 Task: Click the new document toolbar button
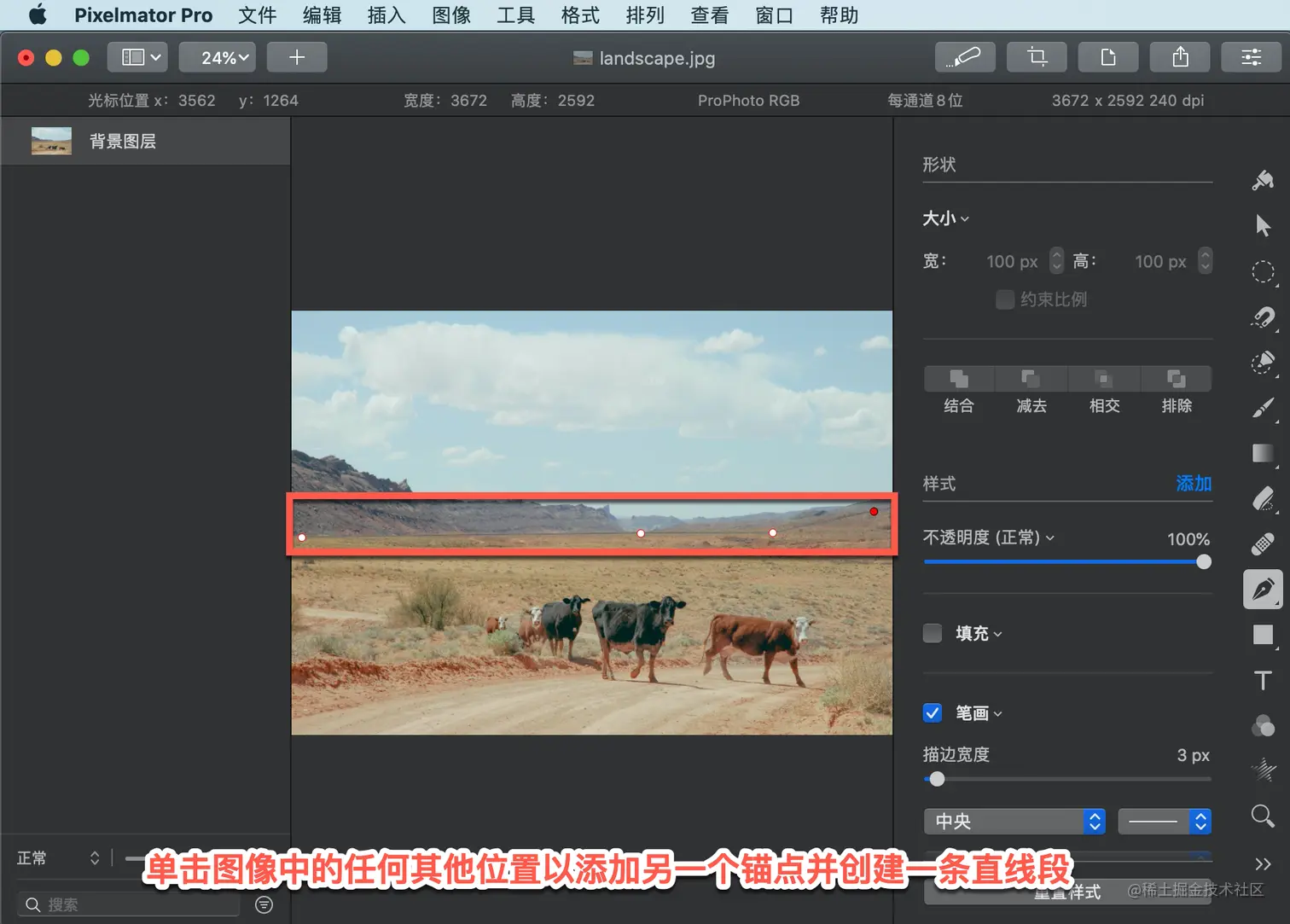pyautogui.click(x=1108, y=57)
